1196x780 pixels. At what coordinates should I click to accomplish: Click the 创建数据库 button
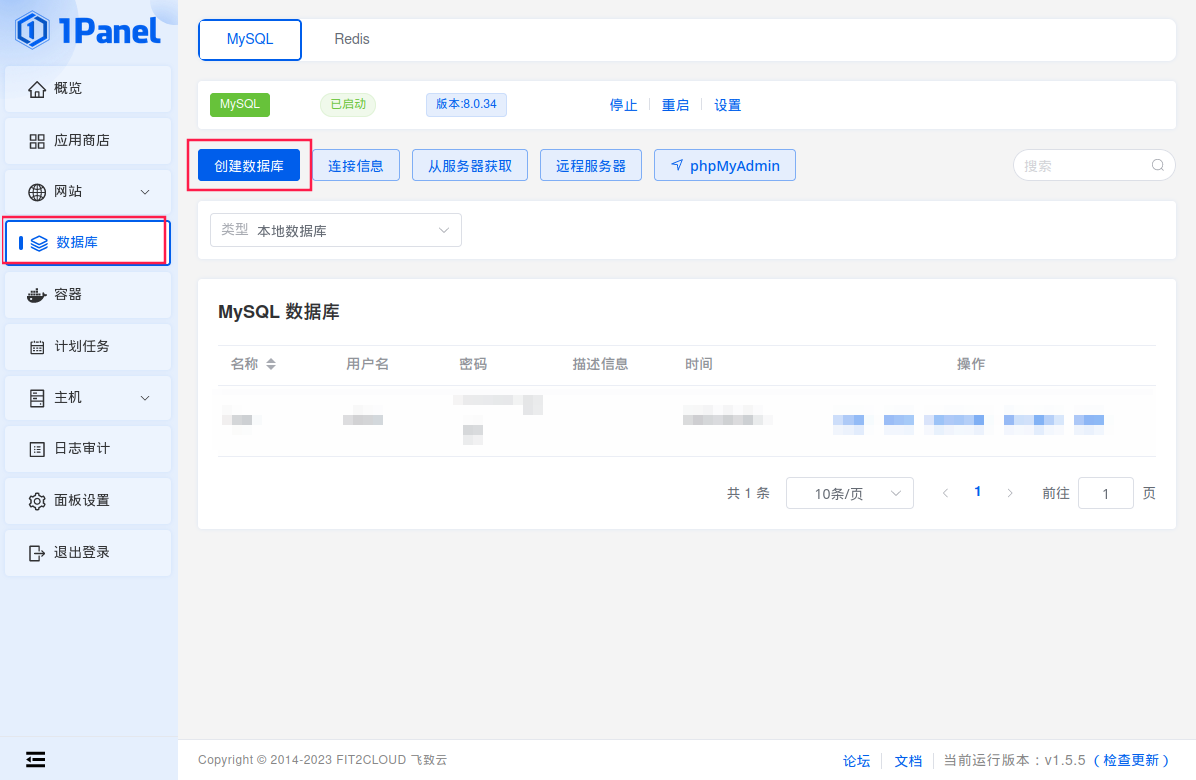click(x=249, y=165)
